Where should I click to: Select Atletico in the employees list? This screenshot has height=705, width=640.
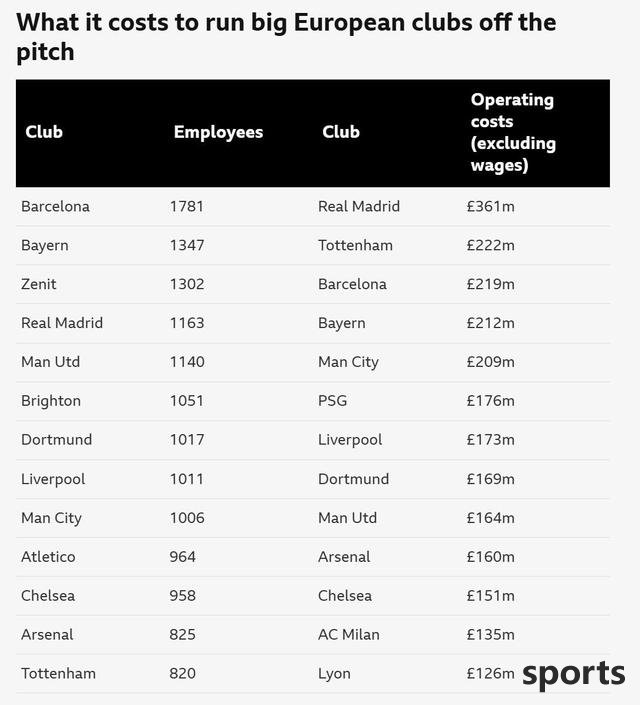pos(48,557)
